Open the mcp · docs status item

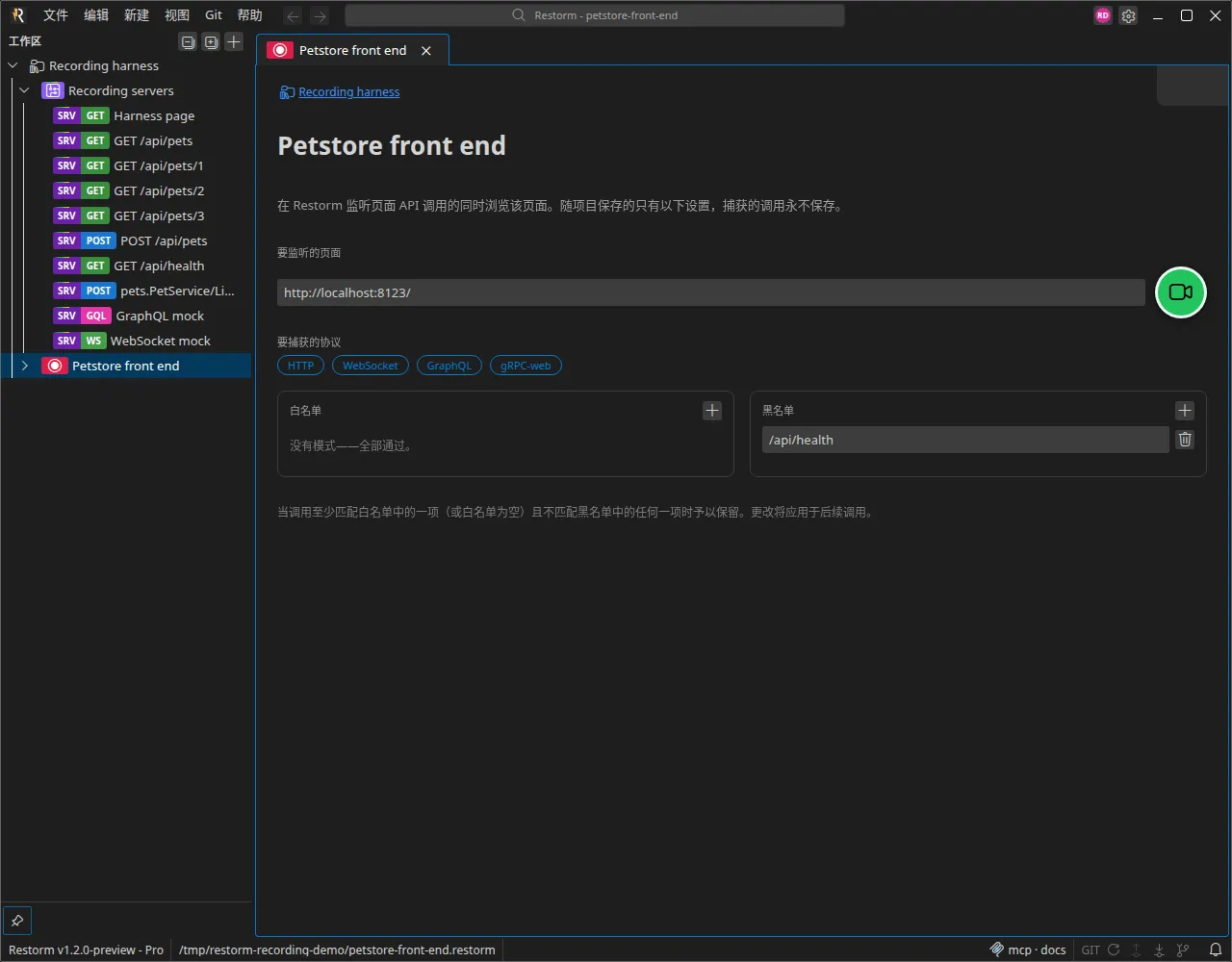1028,949
